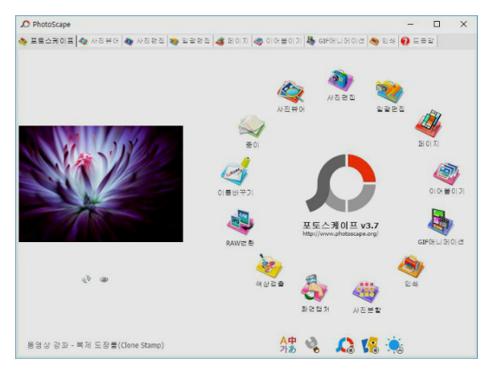Click the language selection A中가あ icon
The height and width of the screenshot is (374, 493).
pyautogui.click(x=288, y=345)
